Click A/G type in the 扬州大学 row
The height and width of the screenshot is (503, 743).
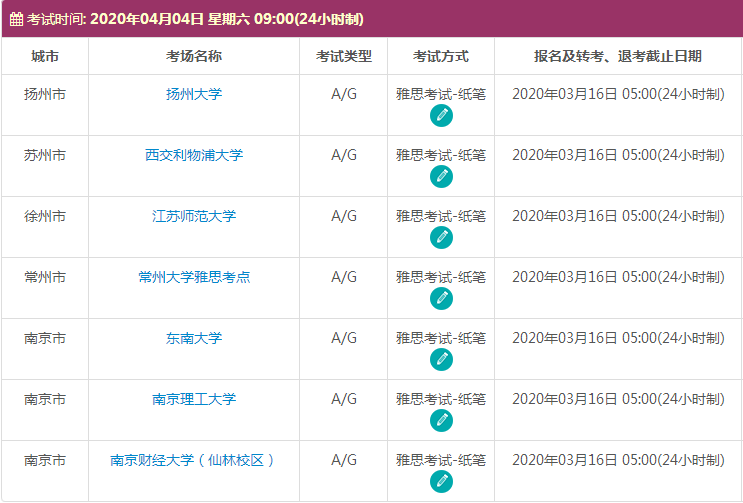click(344, 94)
